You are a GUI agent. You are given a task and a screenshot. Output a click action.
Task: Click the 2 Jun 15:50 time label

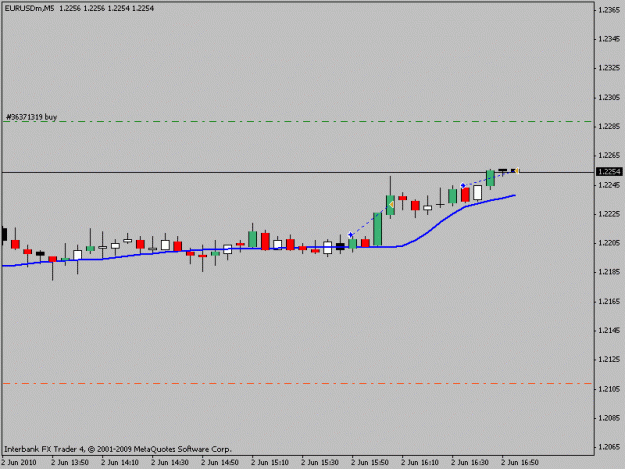pos(369,463)
